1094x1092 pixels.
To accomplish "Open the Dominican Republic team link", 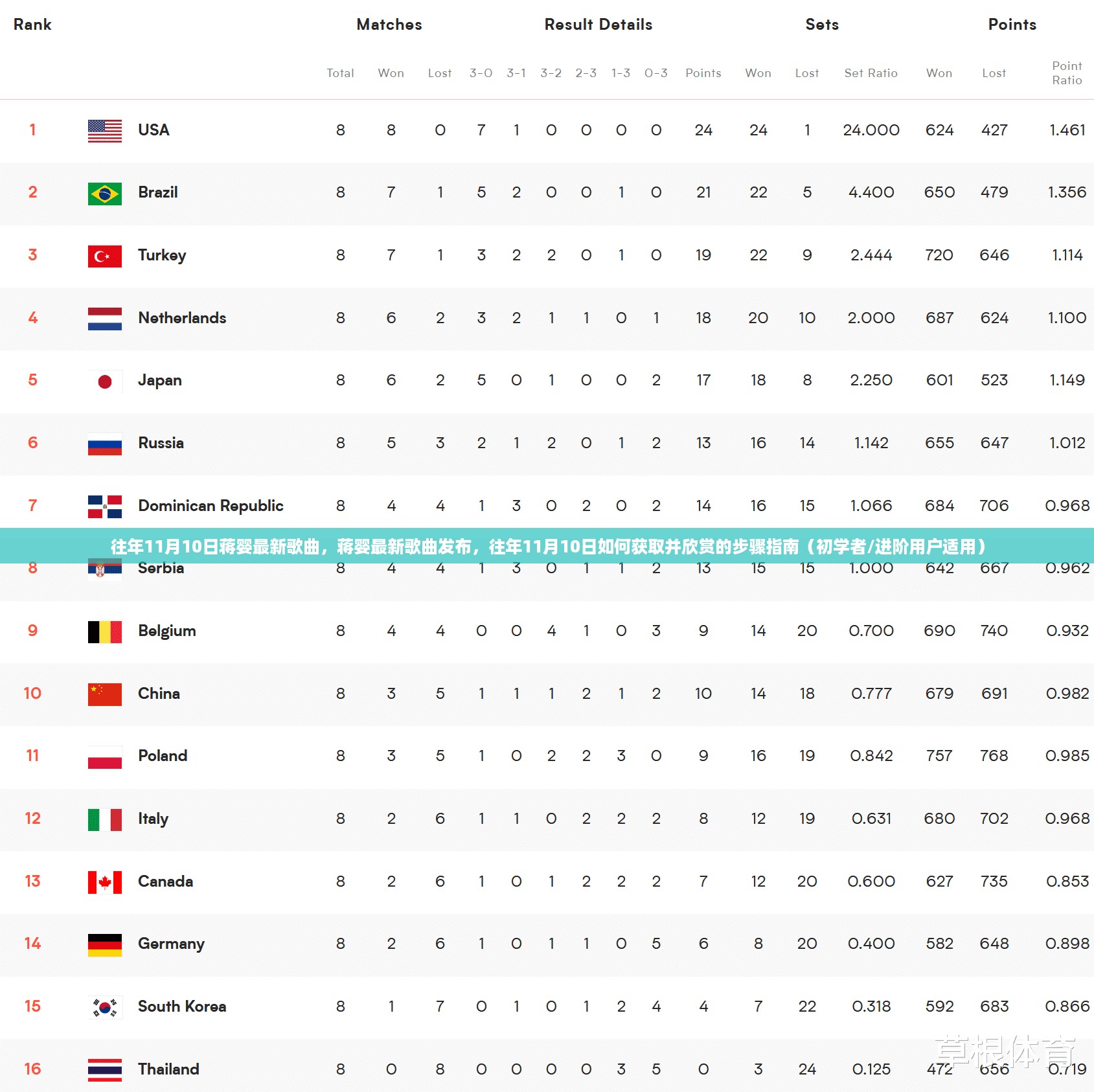I will tap(211, 506).
